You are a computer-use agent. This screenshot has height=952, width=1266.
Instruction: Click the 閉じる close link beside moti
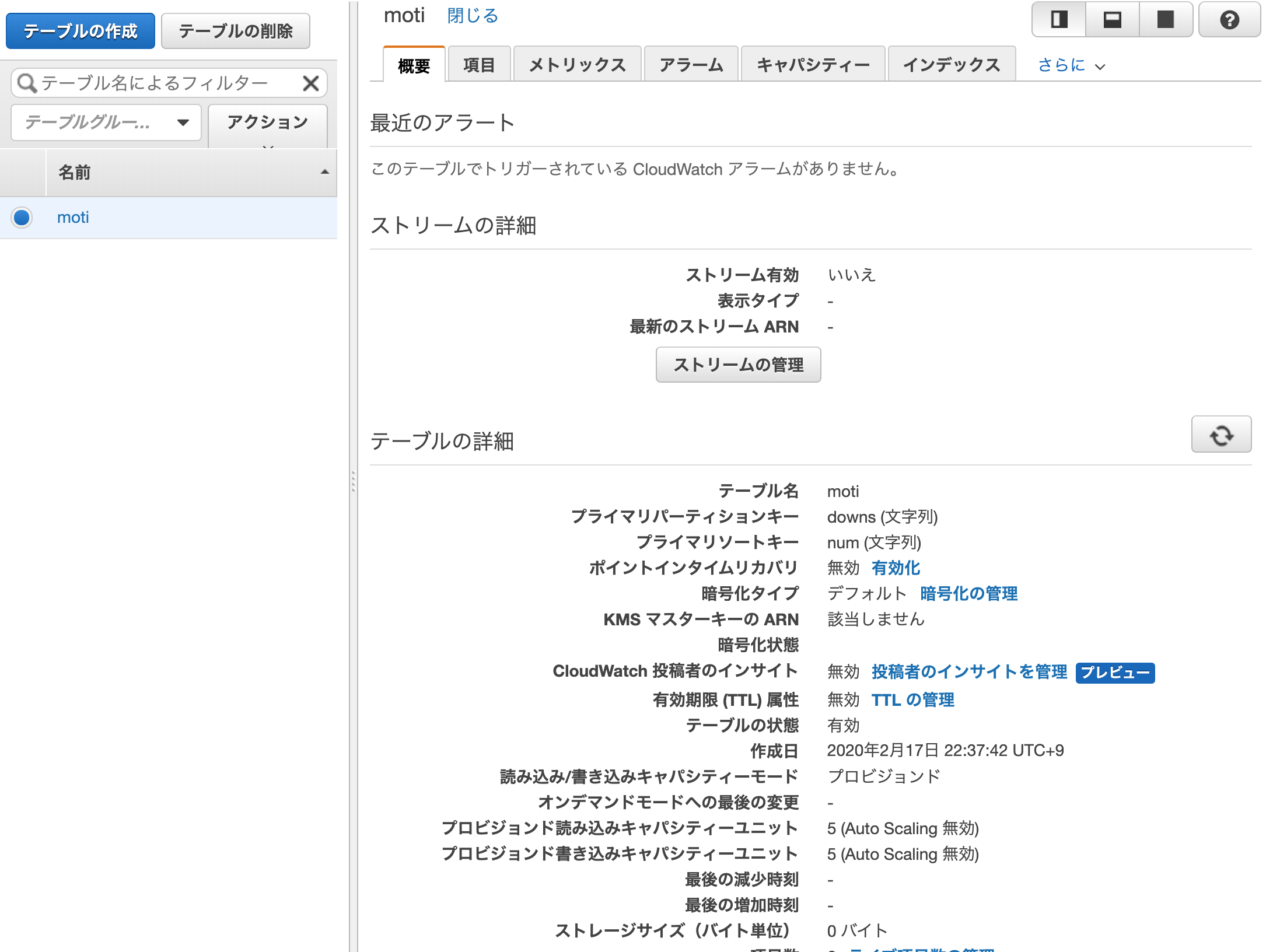pyautogui.click(x=473, y=16)
